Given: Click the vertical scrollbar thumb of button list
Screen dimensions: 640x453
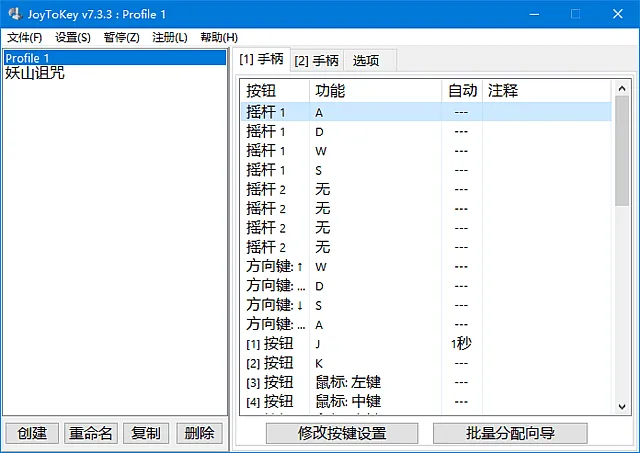Looking at the screenshot, I should coord(622,151).
